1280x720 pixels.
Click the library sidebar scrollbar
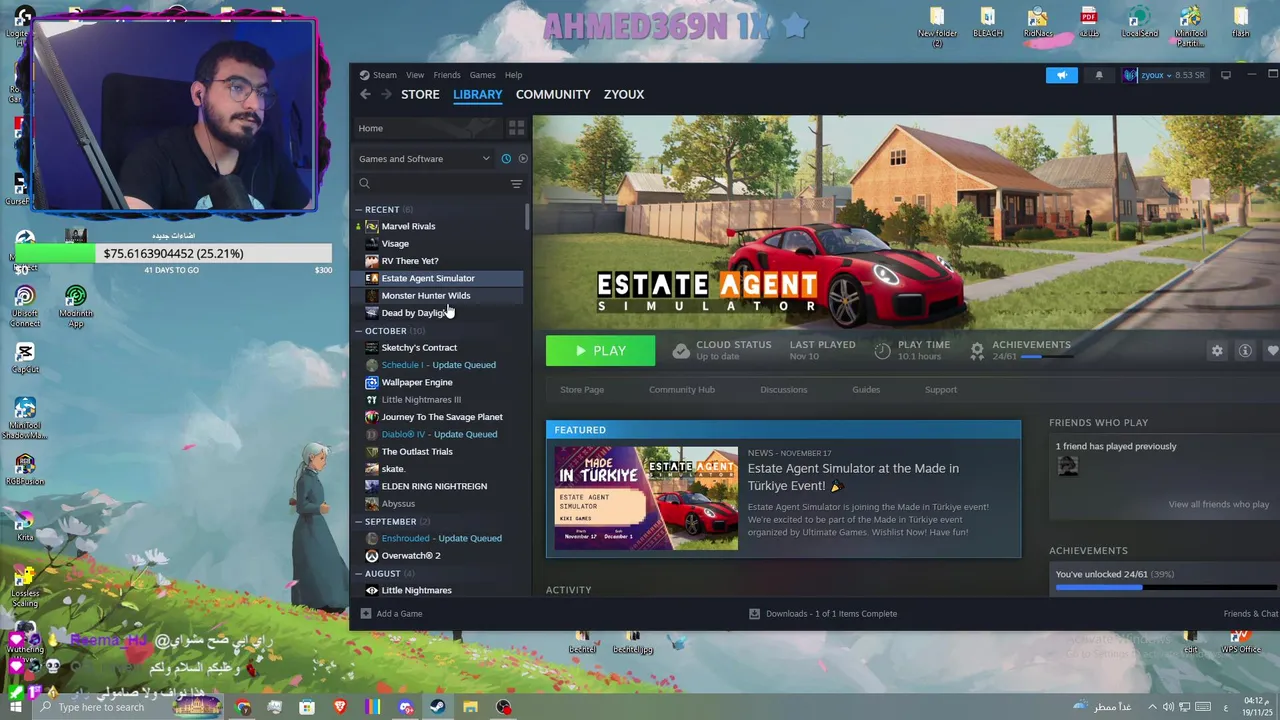point(527,218)
